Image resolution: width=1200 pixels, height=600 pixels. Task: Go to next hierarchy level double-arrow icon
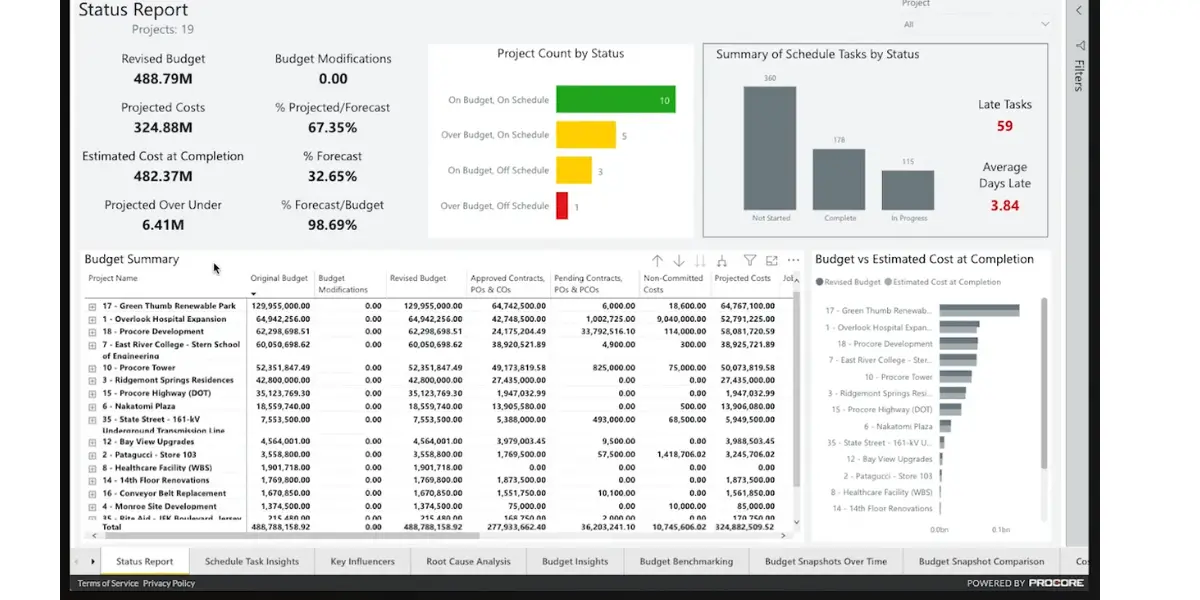point(700,260)
